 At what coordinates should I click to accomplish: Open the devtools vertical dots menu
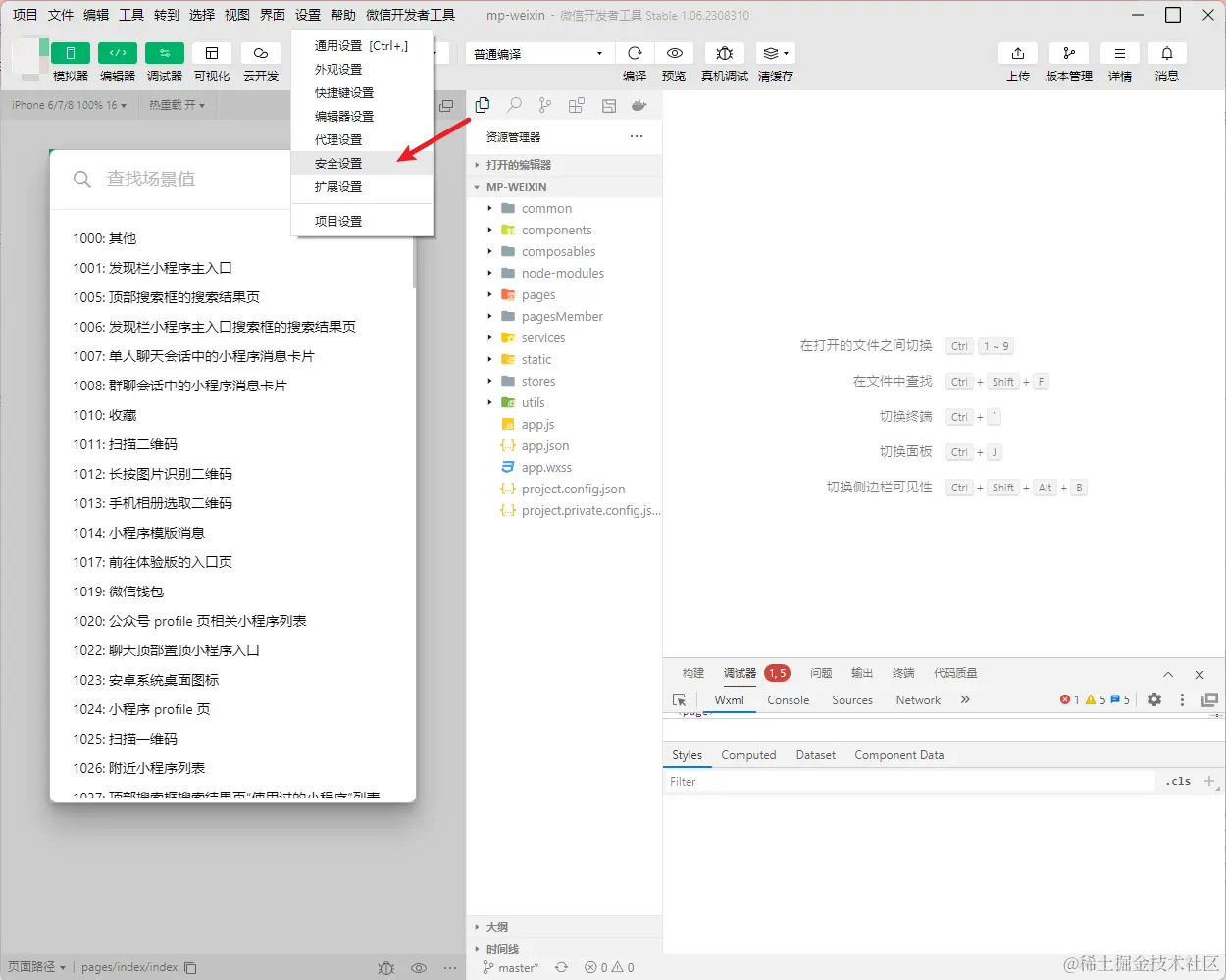click(x=1182, y=699)
